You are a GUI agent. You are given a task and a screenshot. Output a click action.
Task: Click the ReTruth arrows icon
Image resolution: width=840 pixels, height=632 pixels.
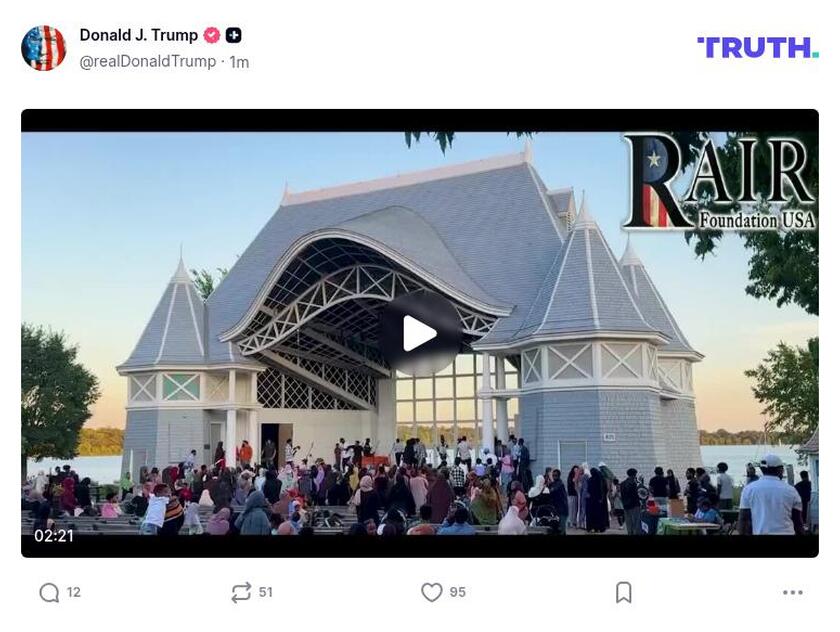[x=241, y=592]
